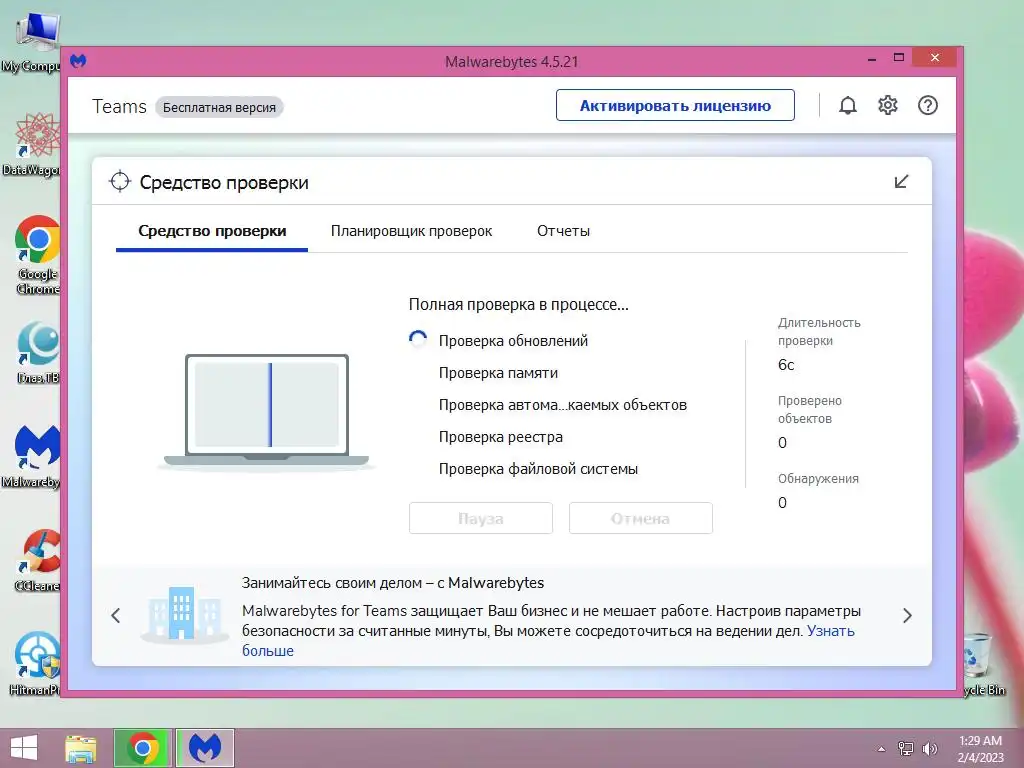1024x768 pixels.
Task: Click the Проверка реестра step
Action: pos(501,437)
